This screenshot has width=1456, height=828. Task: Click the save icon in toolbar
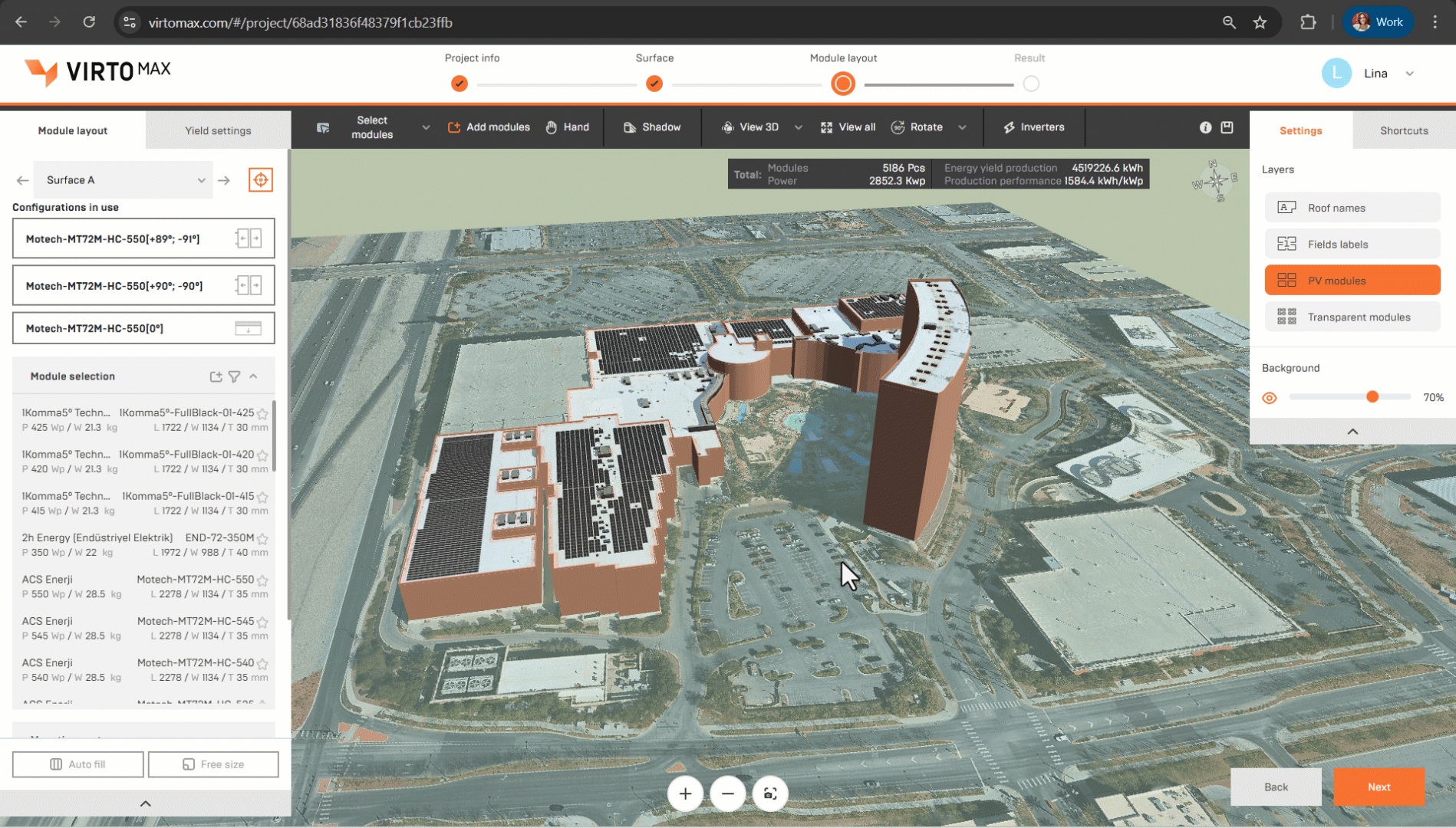point(1227,127)
